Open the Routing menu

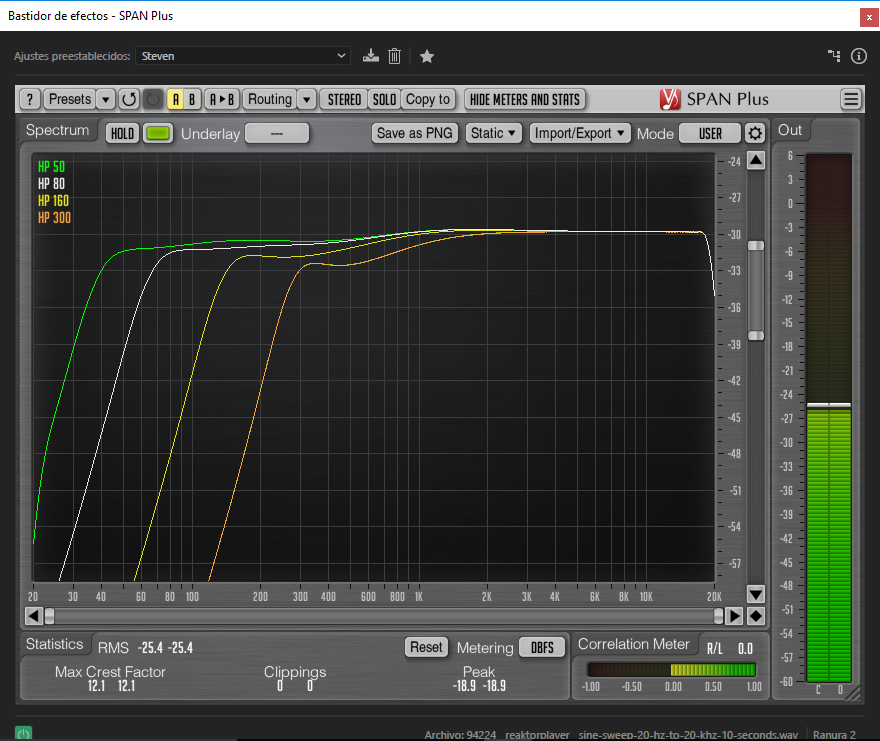coord(270,99)
